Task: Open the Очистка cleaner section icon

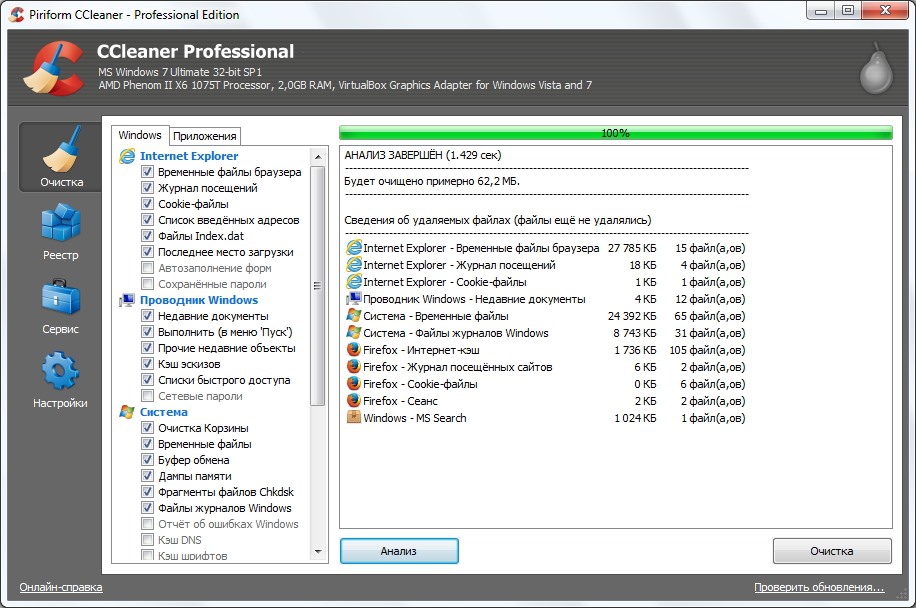Action: [x=61, y=150]
